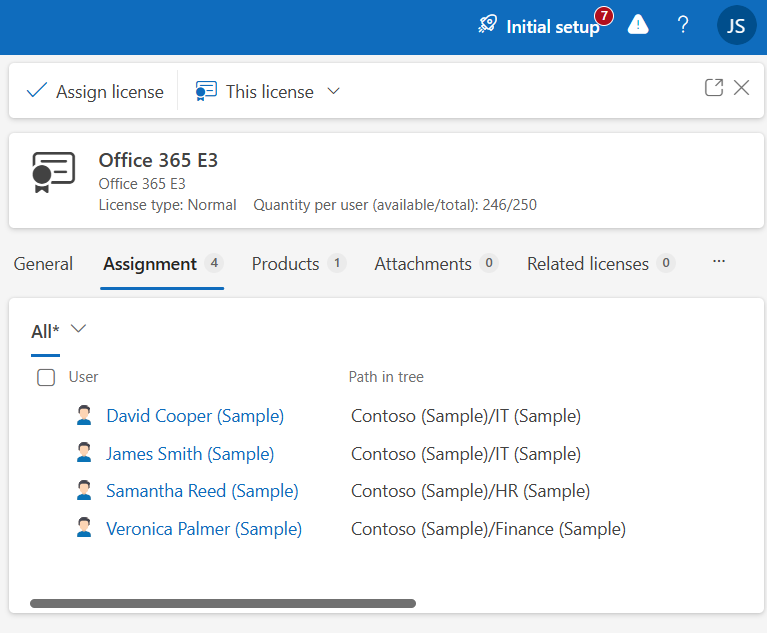The image size is (767, 633).
Task: Tick the select-all checkbox next to User
Action: pos(46,377)
